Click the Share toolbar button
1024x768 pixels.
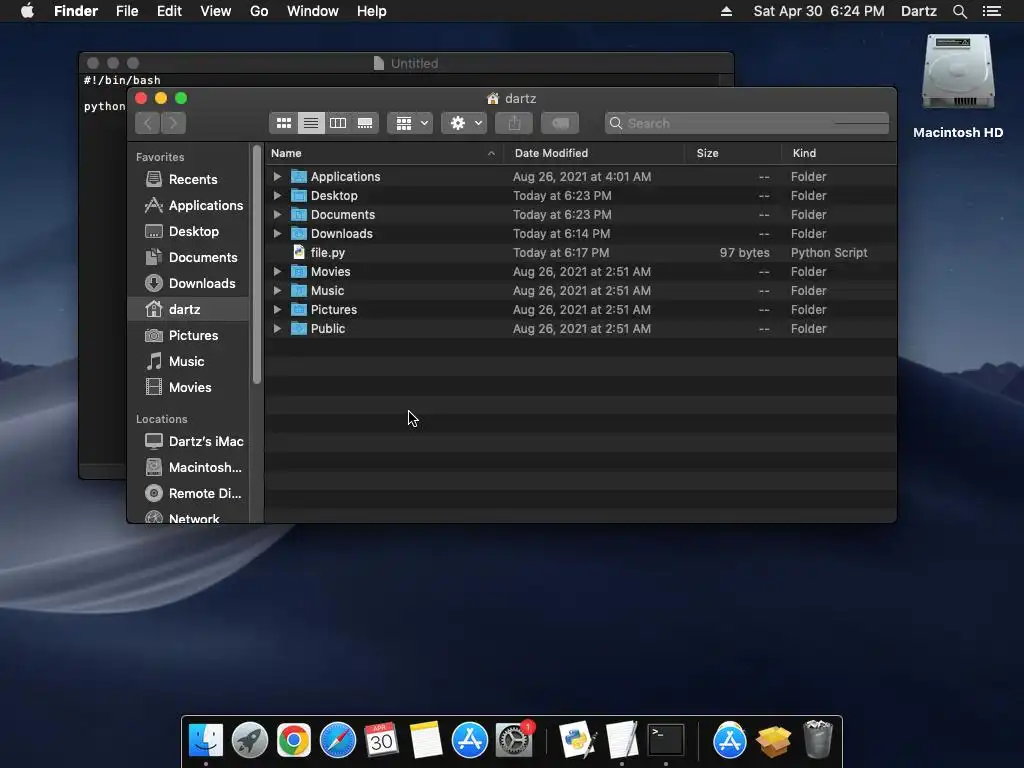[514, 123]
